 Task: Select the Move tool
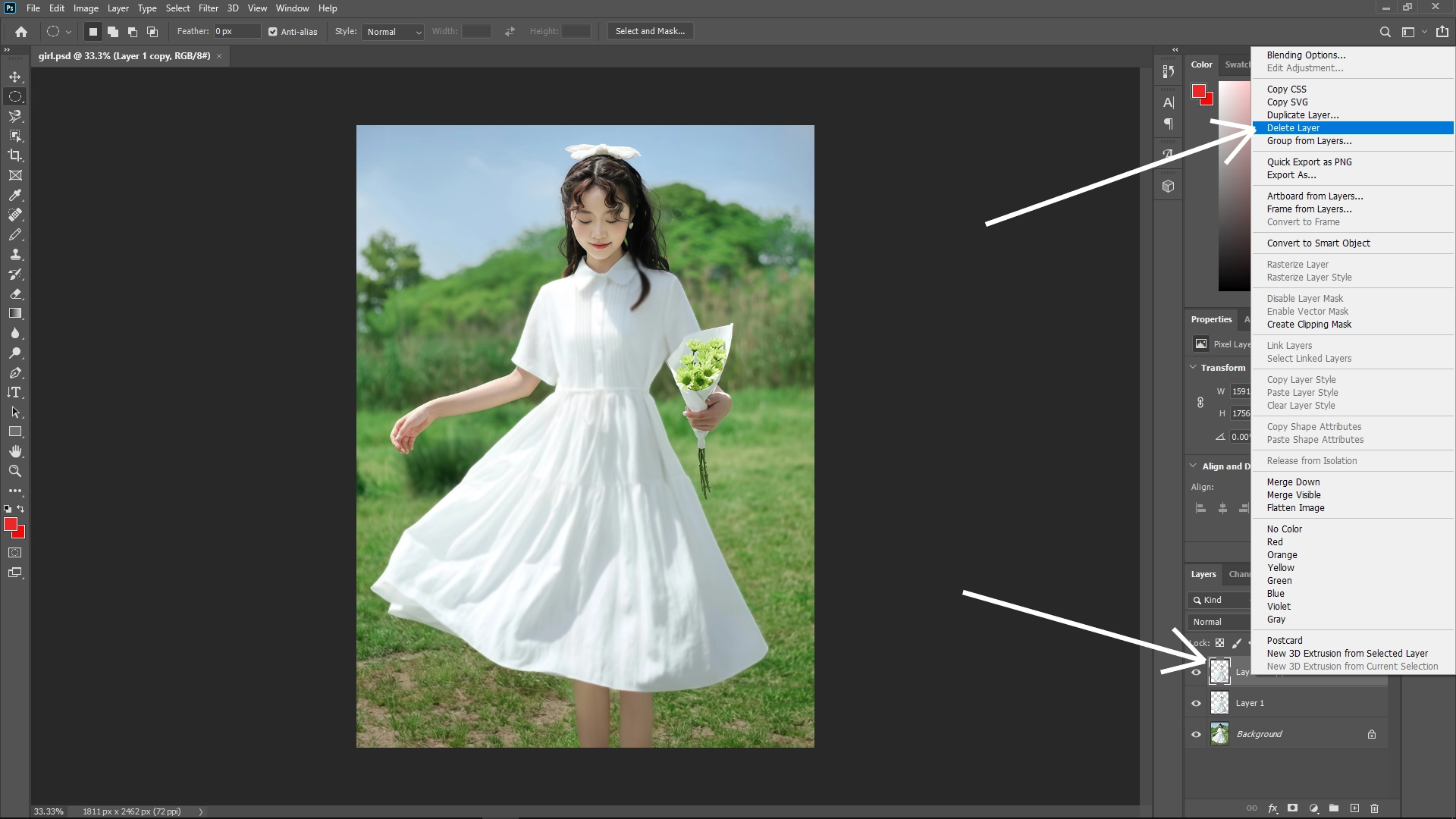pyautogui.click(x=15, y=76)
